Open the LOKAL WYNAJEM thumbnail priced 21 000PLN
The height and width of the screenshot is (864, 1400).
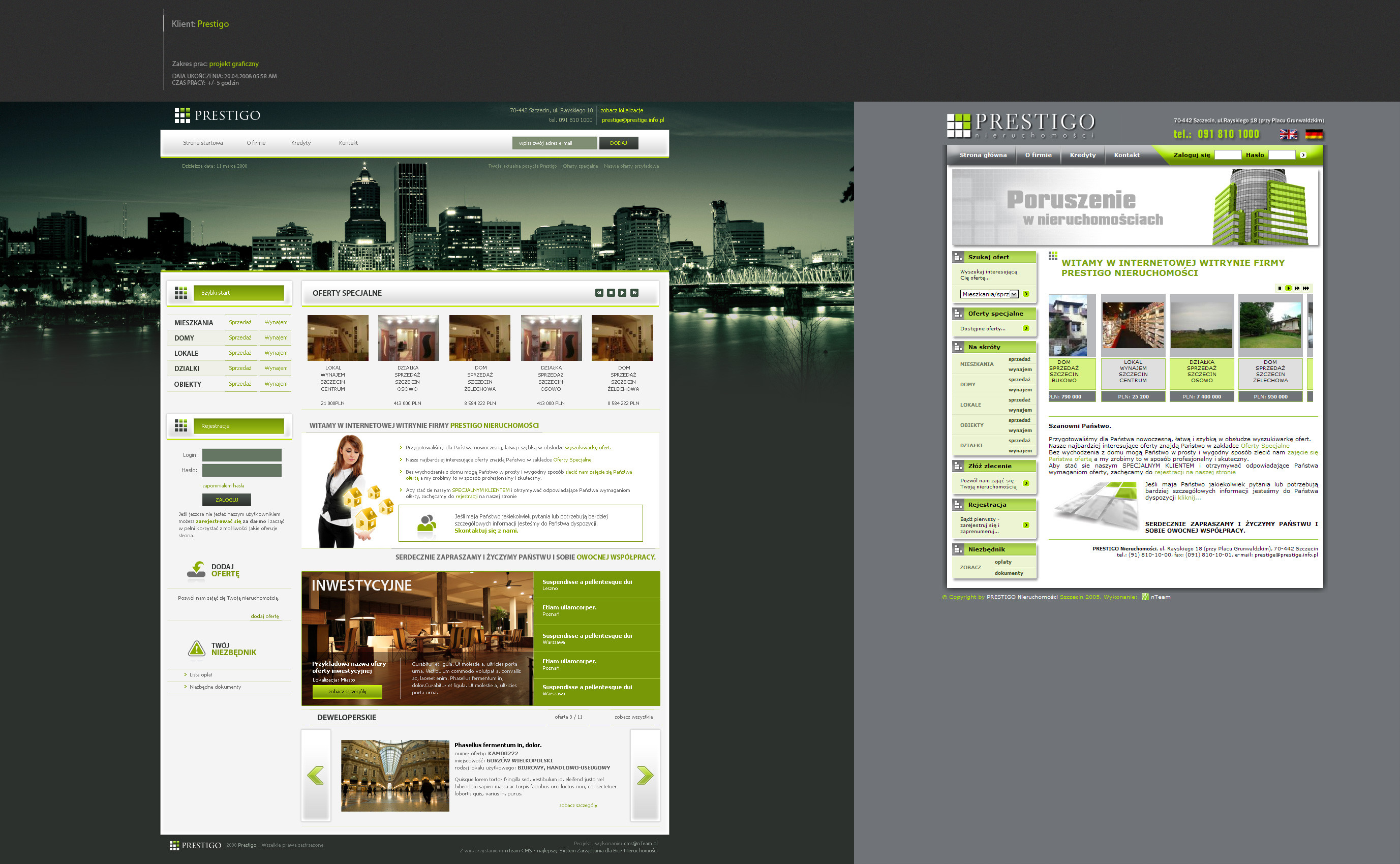(x=338, y=337)
